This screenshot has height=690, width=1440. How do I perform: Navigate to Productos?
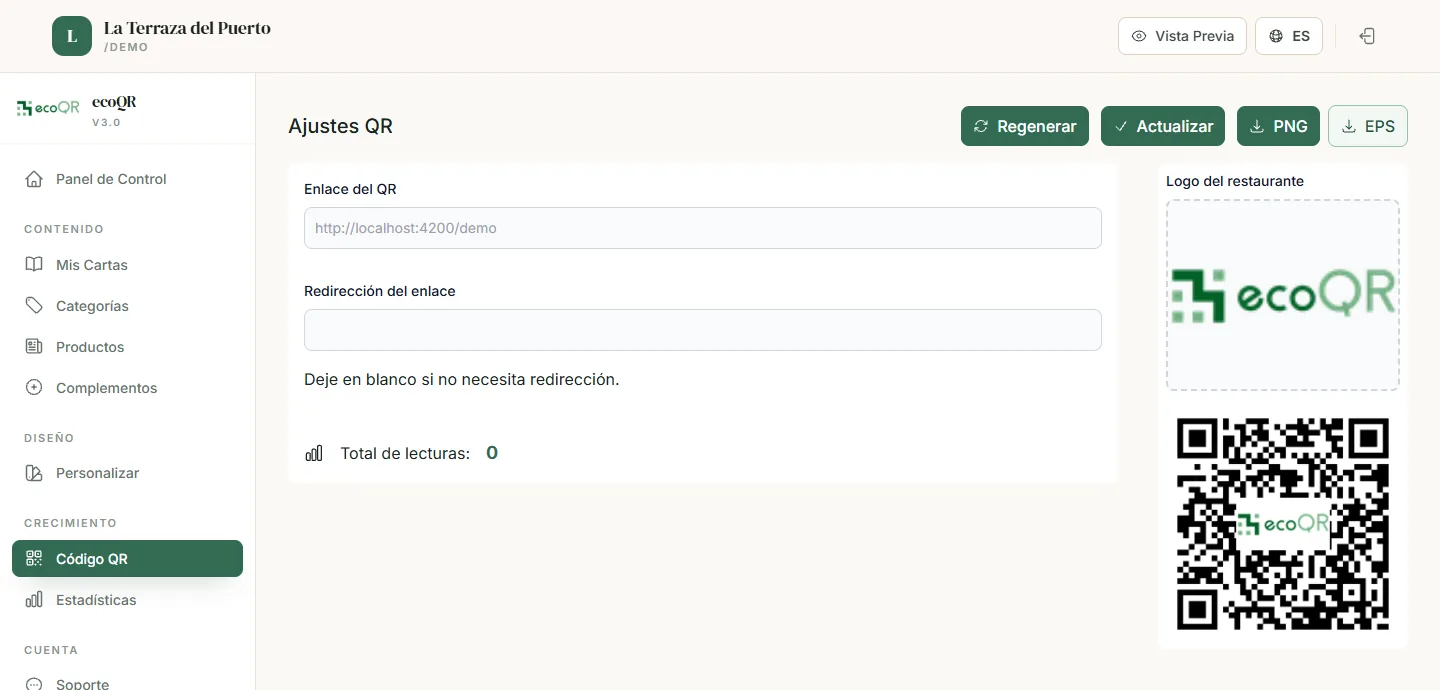tap(127, 347)
